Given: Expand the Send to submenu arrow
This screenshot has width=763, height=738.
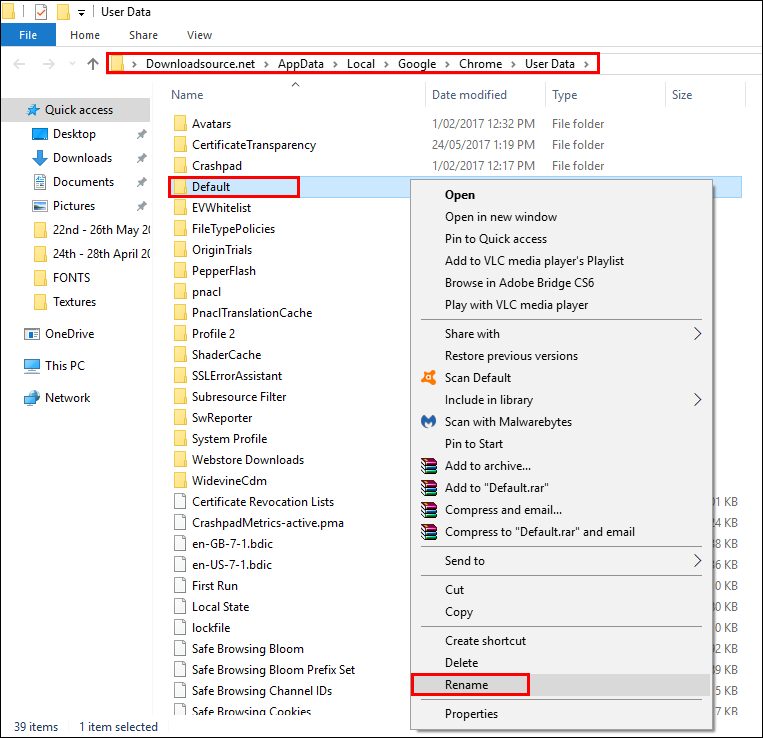Looking at the screenshot, I should (x=697, y=561).
